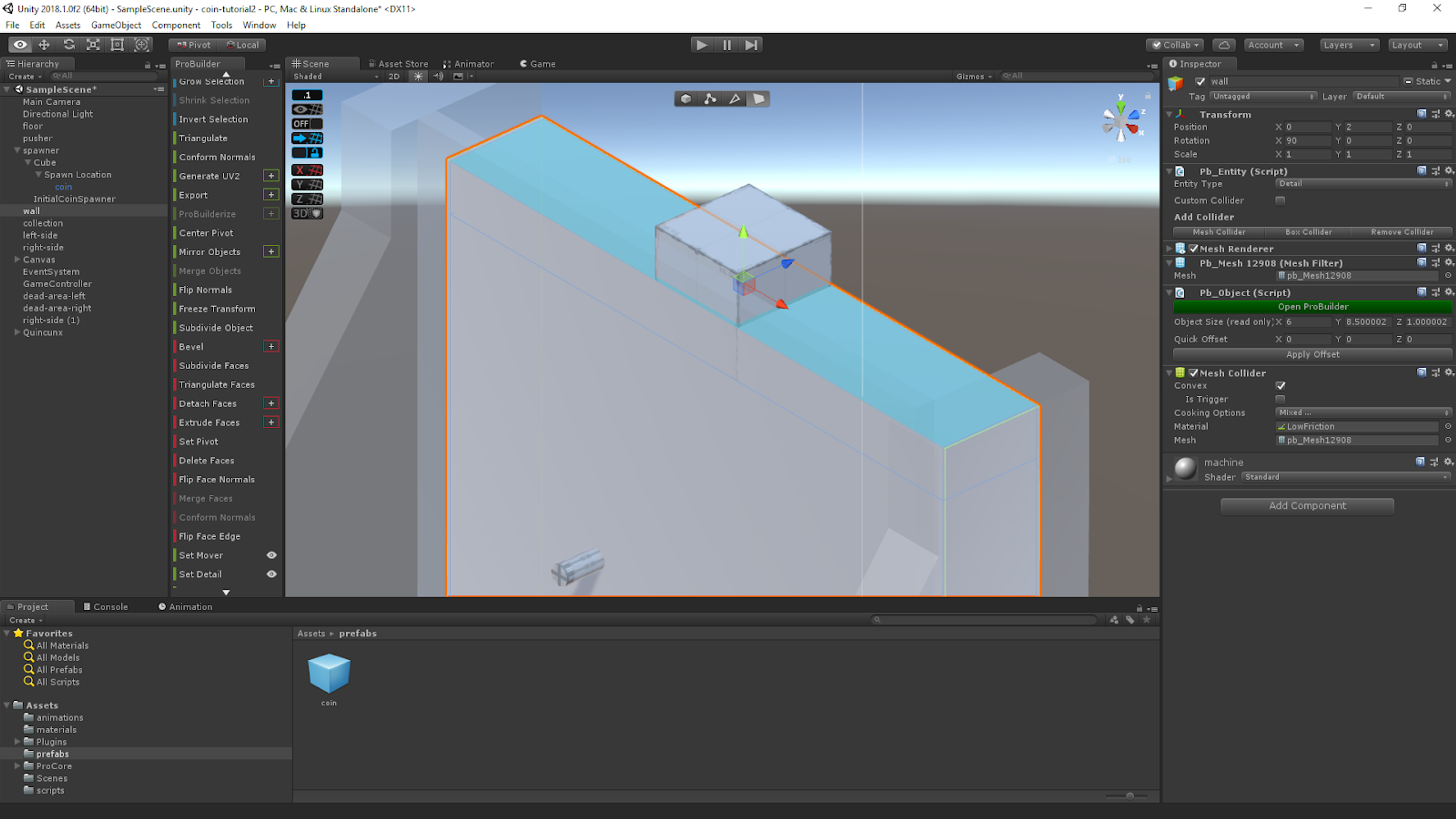Toggle Set Mover visibility eye

coord(271,555)
